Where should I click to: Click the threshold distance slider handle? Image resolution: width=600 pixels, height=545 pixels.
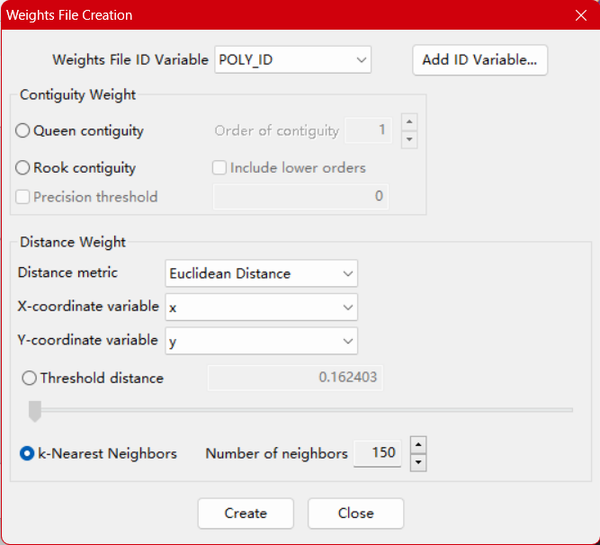35,410
